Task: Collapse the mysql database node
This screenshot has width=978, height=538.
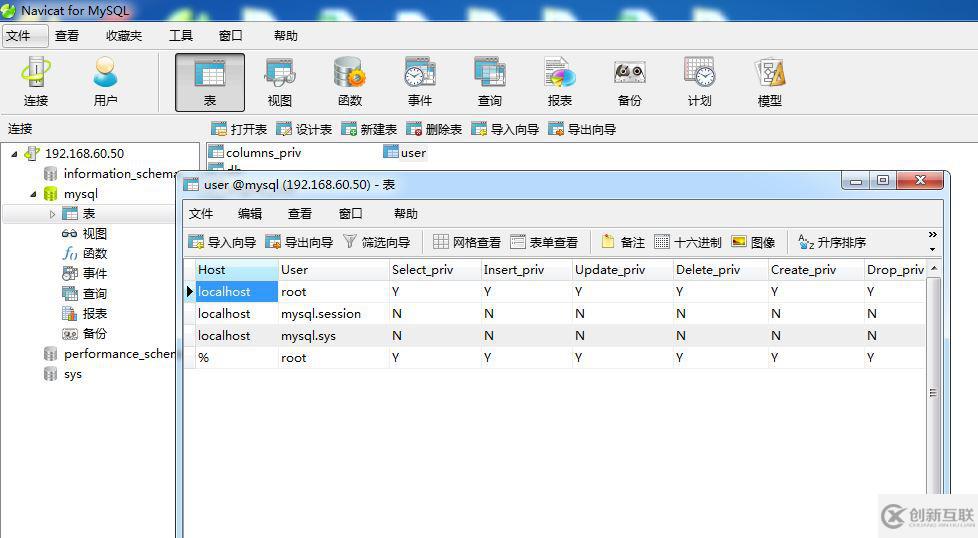Action: coord(34,194)
